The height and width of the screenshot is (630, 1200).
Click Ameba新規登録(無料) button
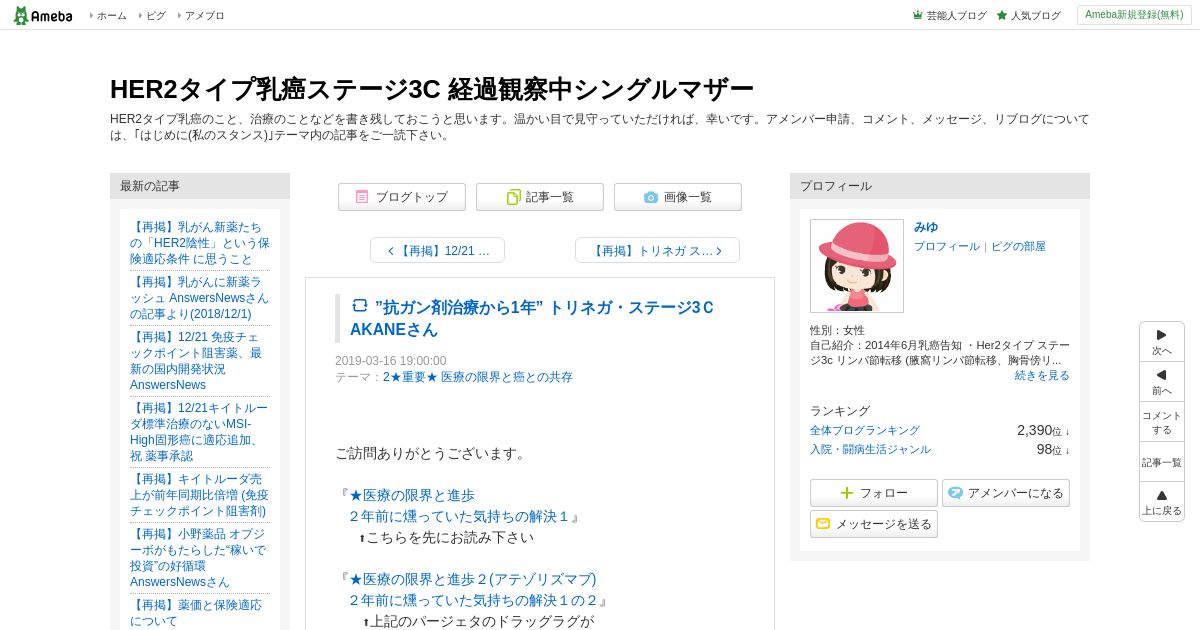point(1134,15)
